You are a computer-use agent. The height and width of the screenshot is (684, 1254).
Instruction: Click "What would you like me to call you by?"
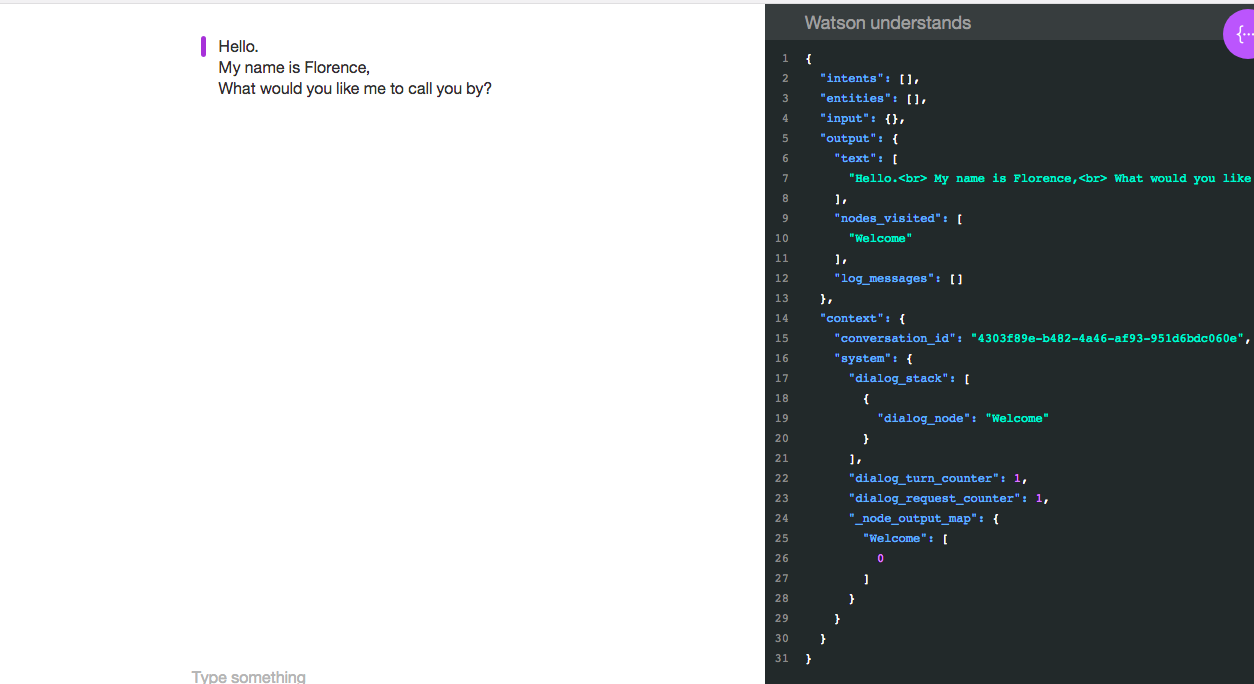coord(355,88)
